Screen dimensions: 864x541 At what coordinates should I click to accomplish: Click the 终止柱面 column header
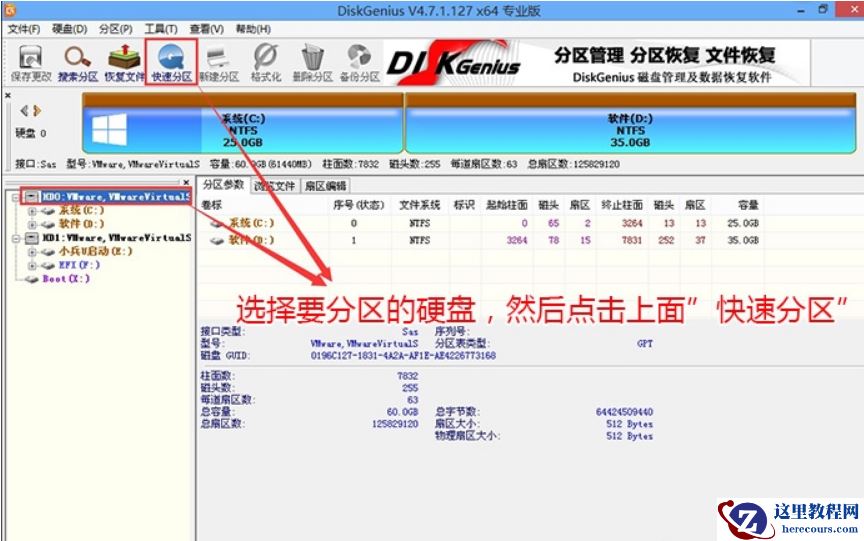pos(622,205)
